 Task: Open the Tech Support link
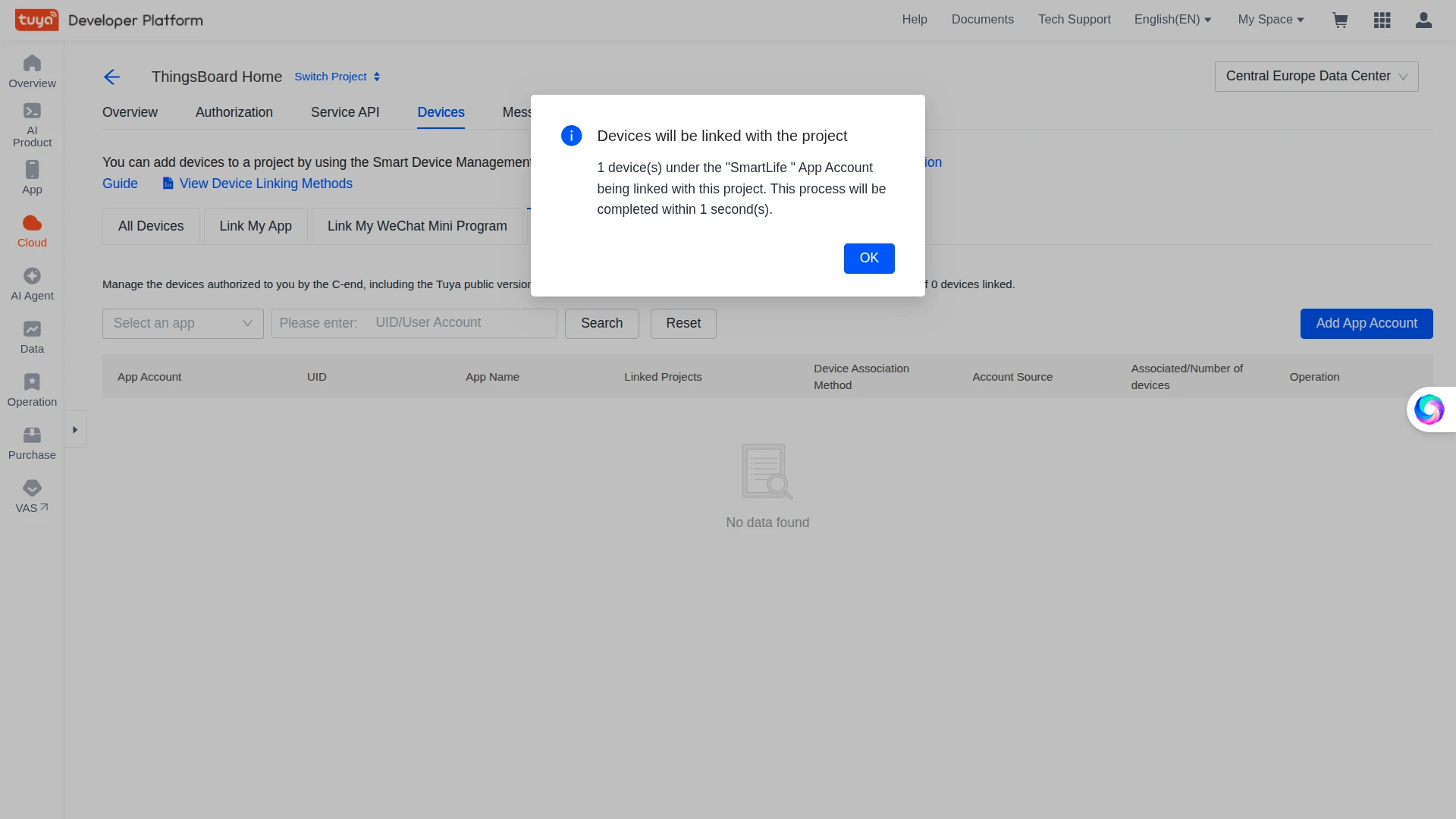click(1075, 20)
